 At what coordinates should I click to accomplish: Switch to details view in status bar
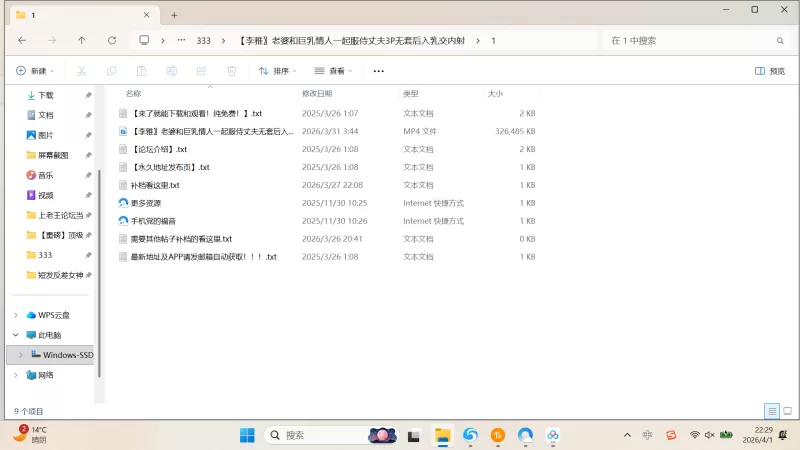click(x=771, y=411)
